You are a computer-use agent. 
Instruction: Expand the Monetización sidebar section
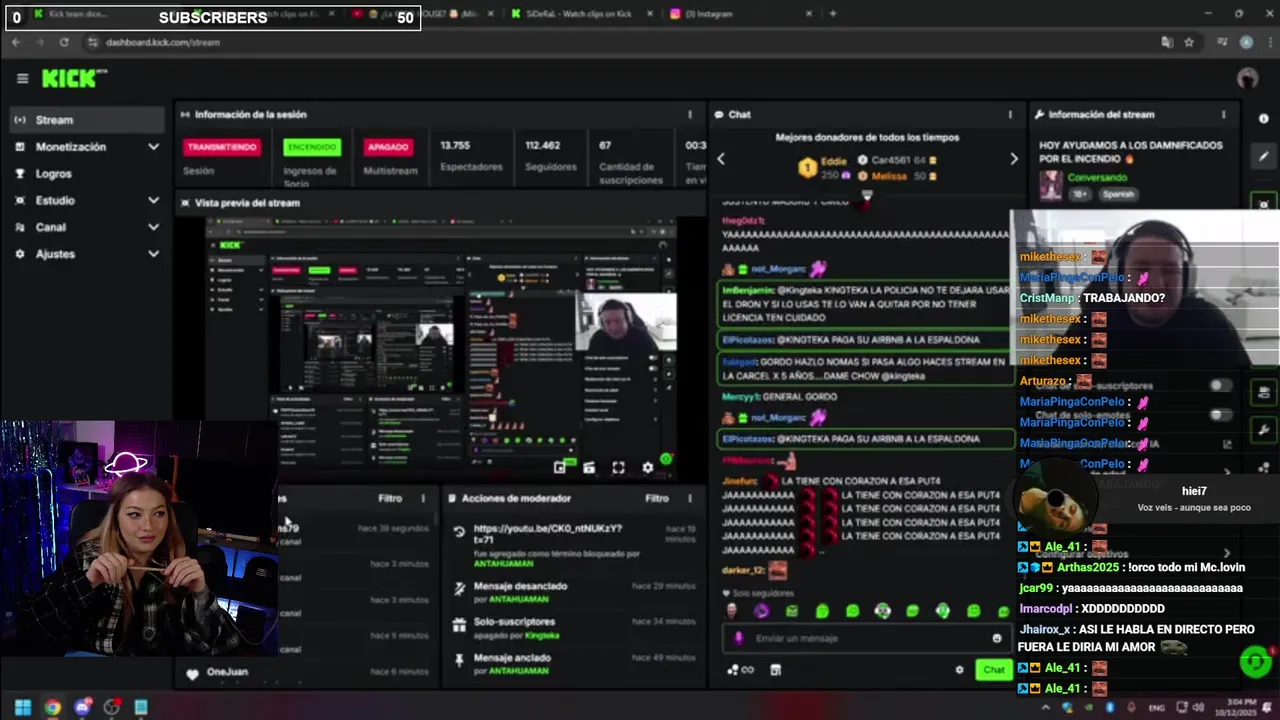[85, 147]
